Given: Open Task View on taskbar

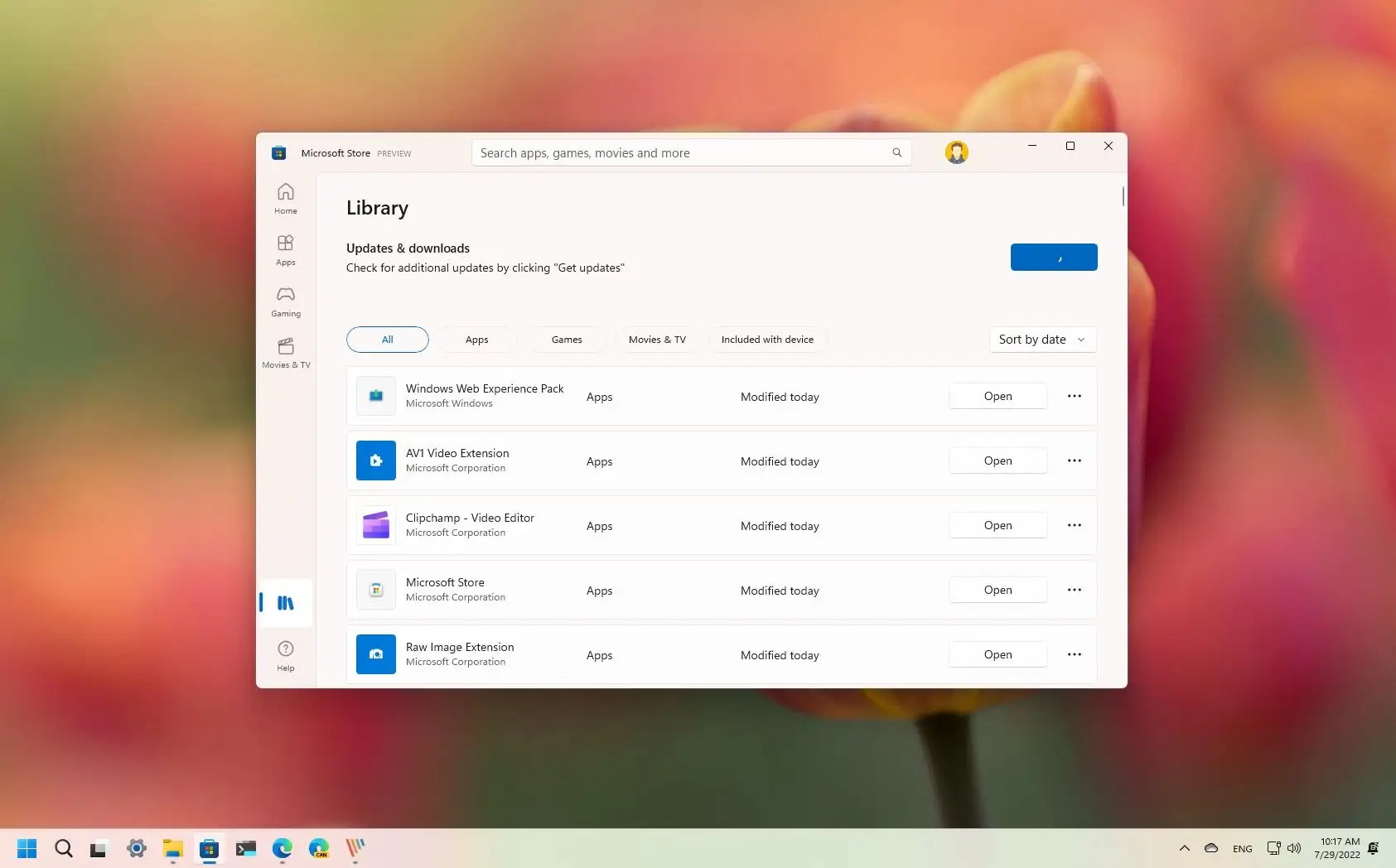Looking at the screenshot, I should pos(99,848).
